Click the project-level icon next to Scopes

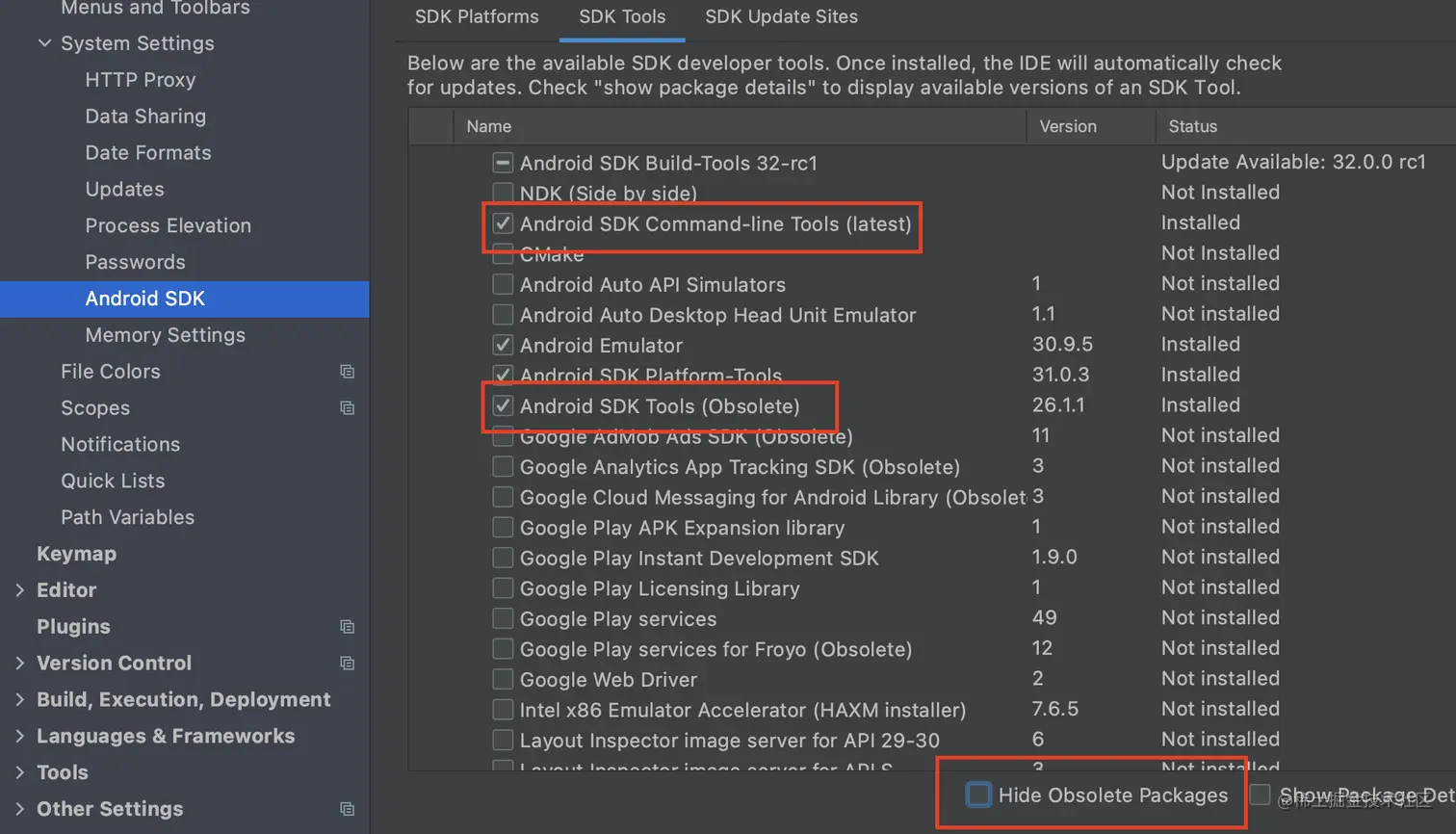click(x=348, y=408)
